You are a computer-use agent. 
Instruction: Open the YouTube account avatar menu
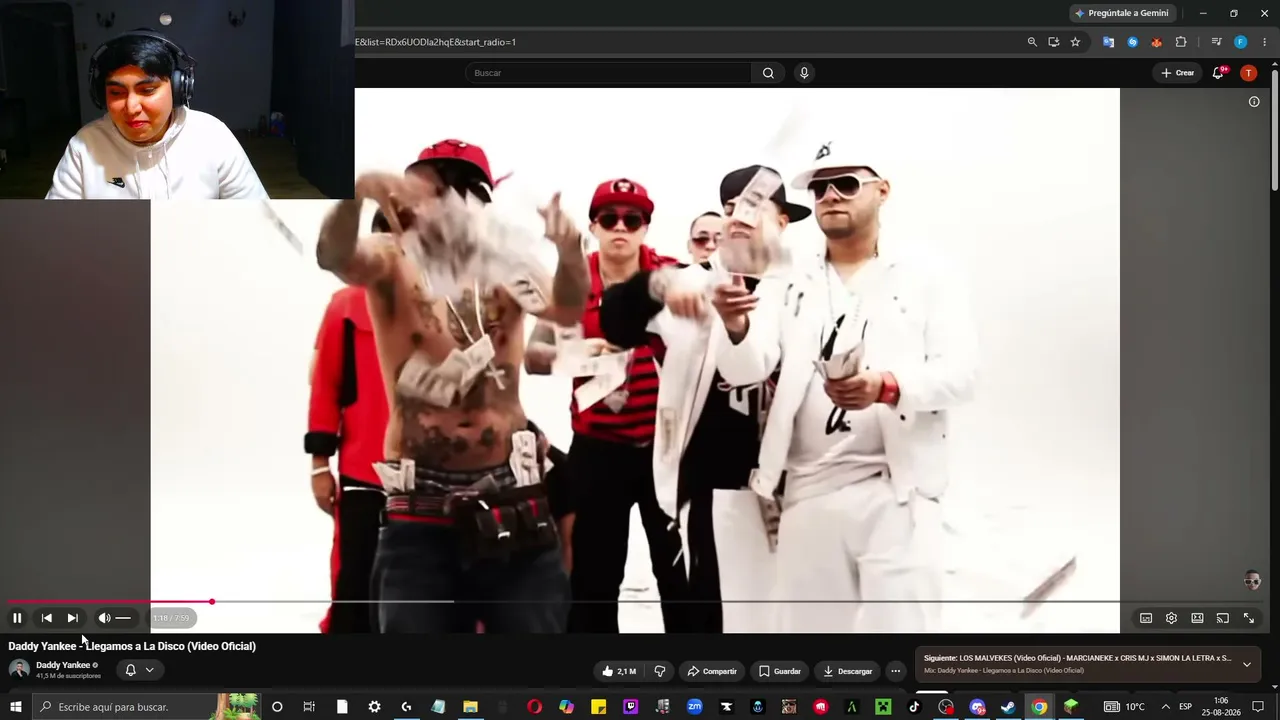1248,73
